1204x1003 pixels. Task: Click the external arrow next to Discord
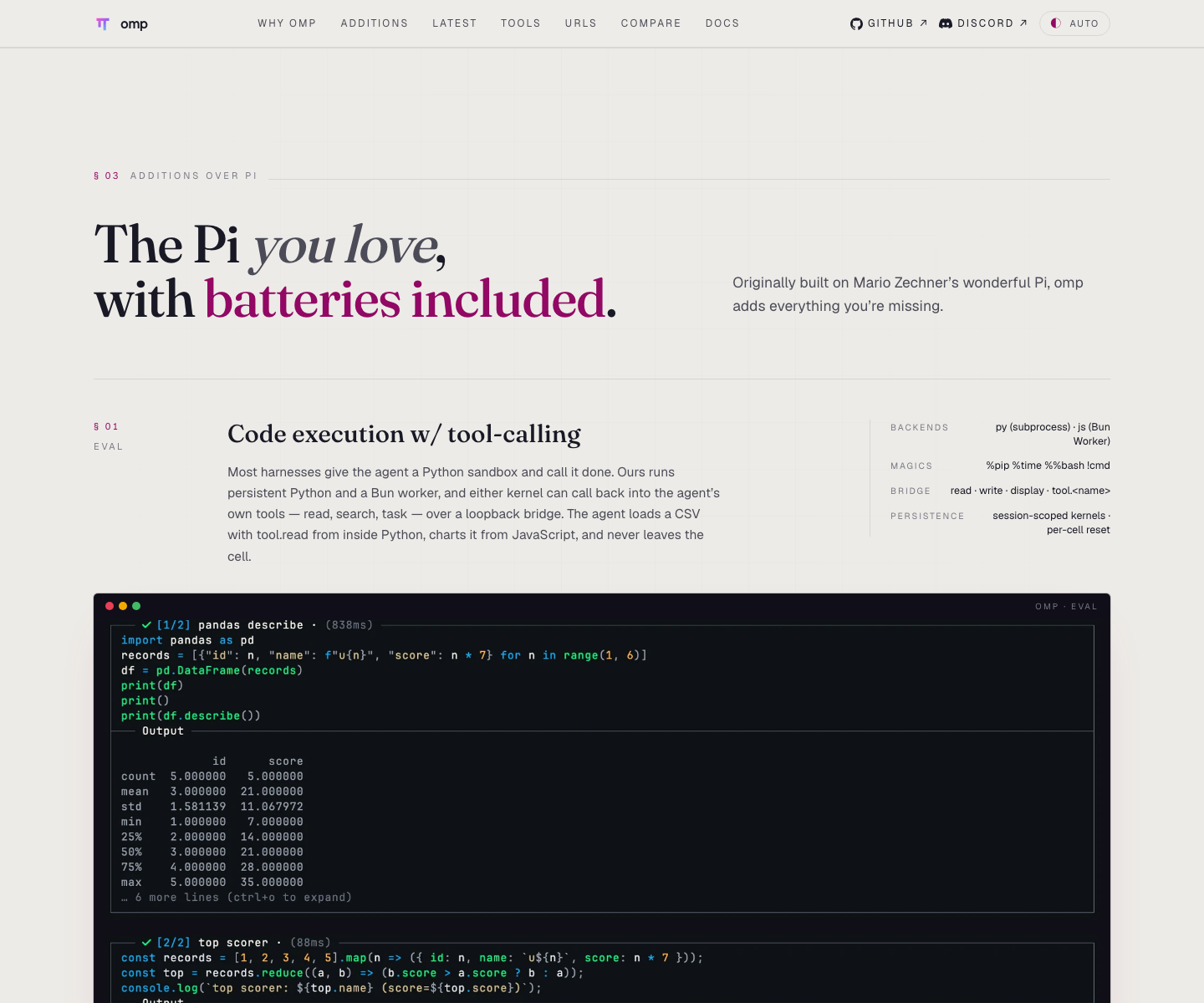tap(1023, 23)
